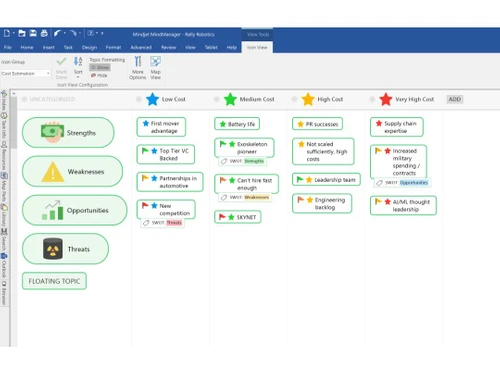Click the Strengths money icon
The height and width of the screenshot is (375, 500).
pos(52,132)
